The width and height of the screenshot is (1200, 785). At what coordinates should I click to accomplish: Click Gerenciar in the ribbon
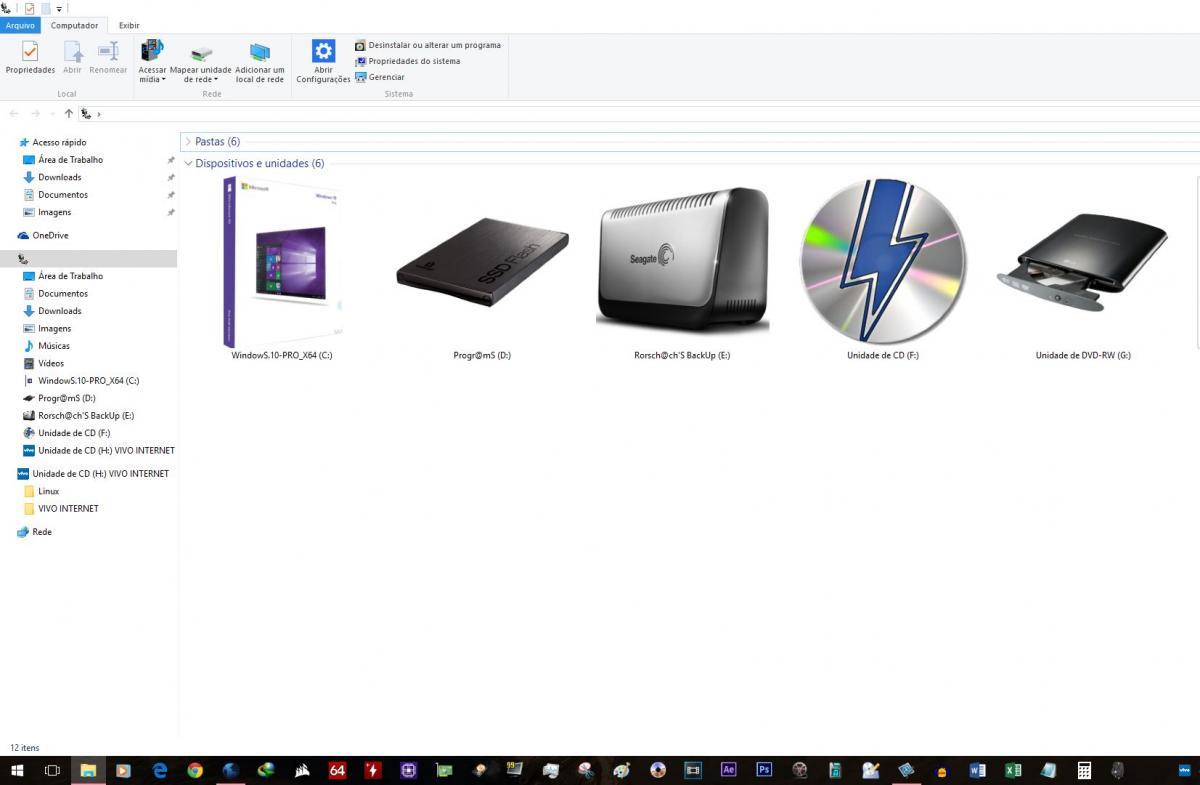tap(380, 77)
